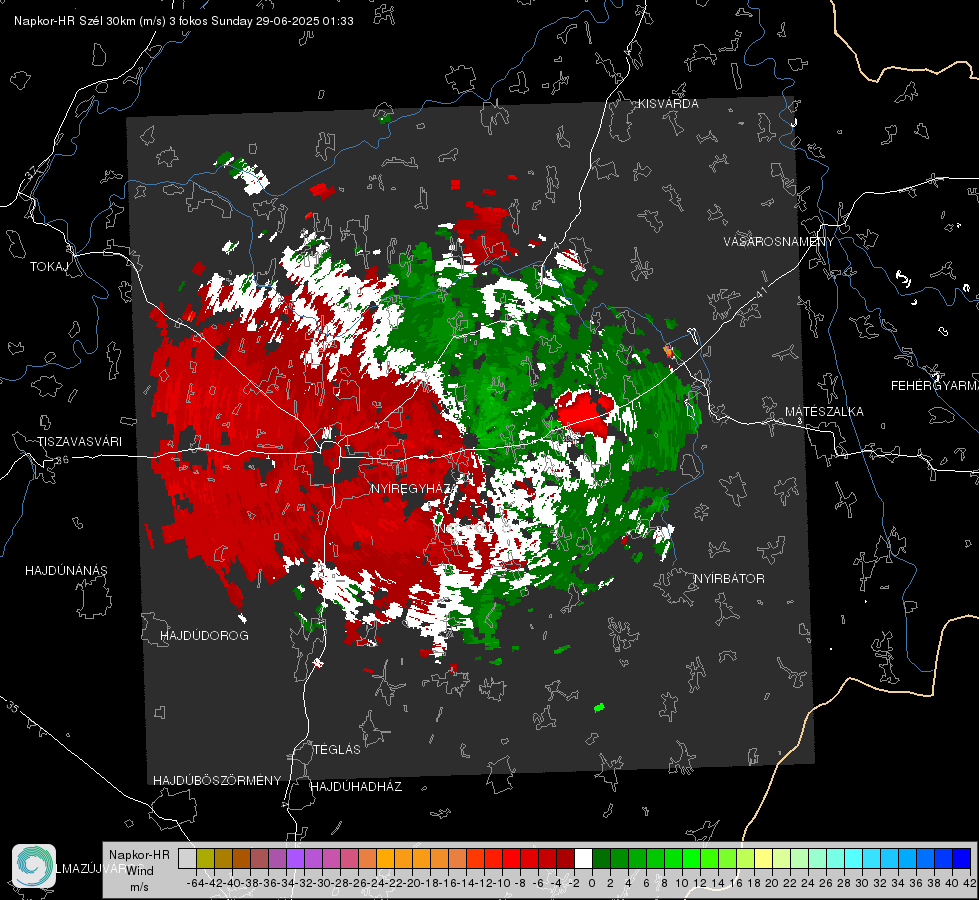Screen dimensions: 979x900
Task: Select the bright green swatch between 10 and 12
Action: (x=691, y=858)
